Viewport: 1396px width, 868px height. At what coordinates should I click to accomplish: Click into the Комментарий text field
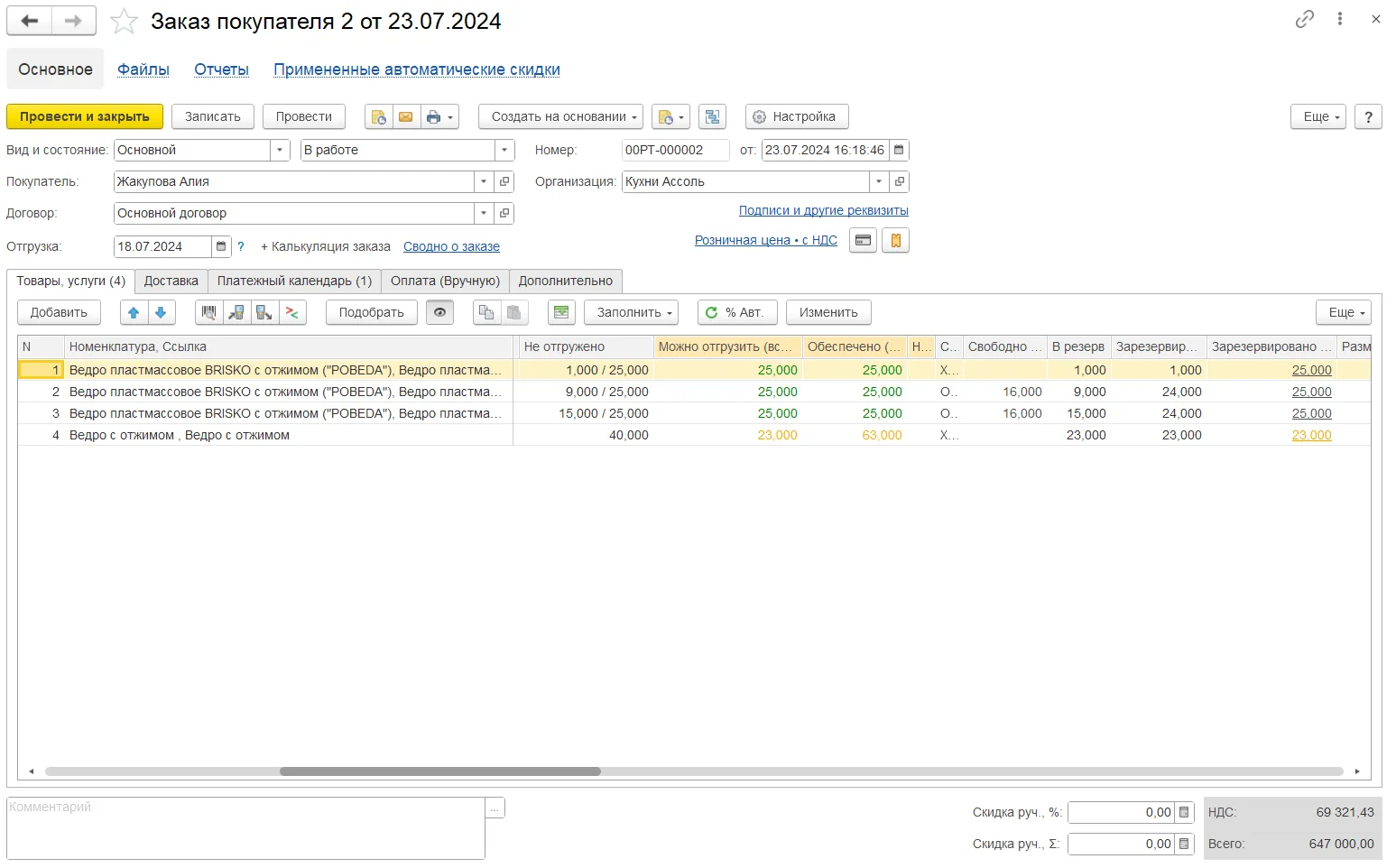point(246,828)
